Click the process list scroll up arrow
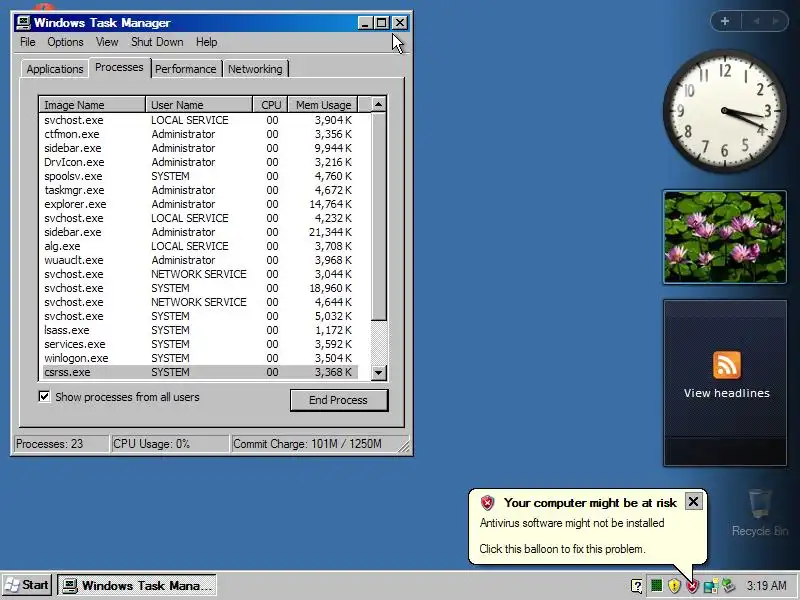The height and width of the screenshot is (600, 800). point(379,104)
